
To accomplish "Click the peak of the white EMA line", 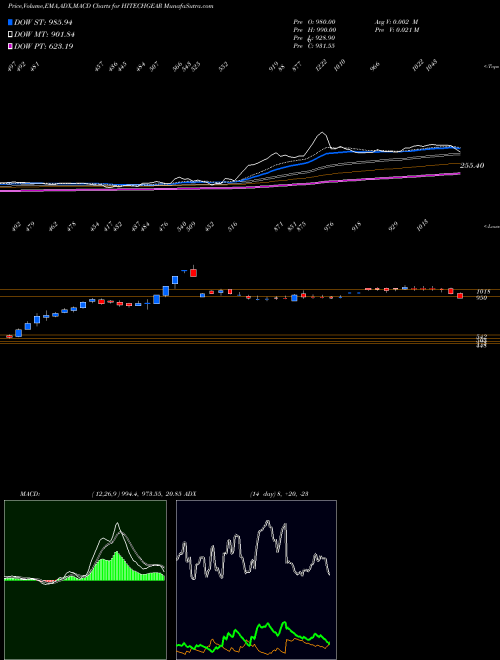I will [x=322, y=133].
